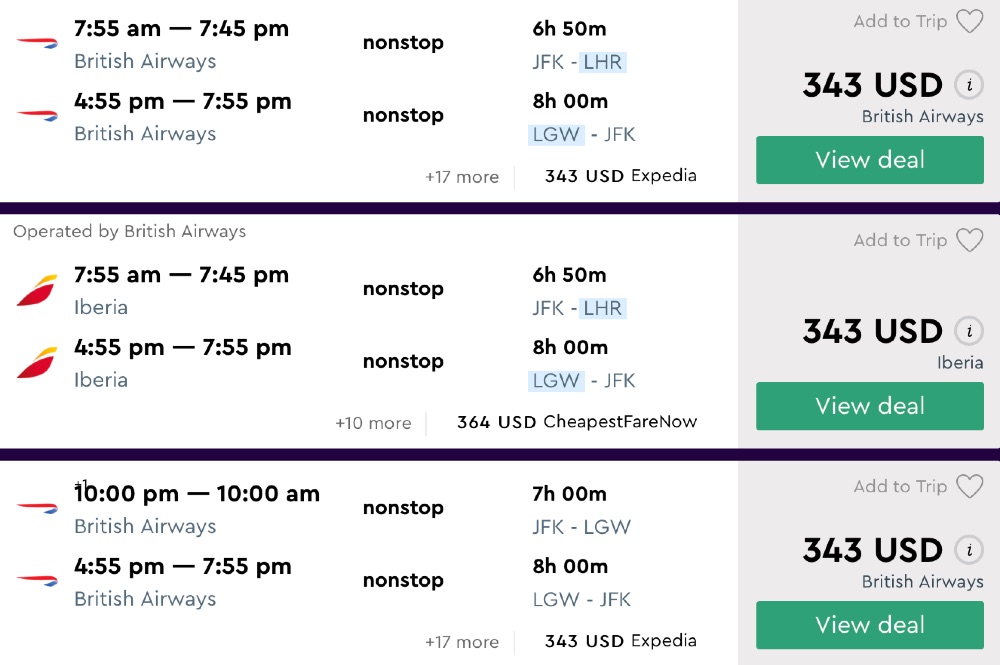Open price info icon for first 343 USD fare

pos(968,85)
